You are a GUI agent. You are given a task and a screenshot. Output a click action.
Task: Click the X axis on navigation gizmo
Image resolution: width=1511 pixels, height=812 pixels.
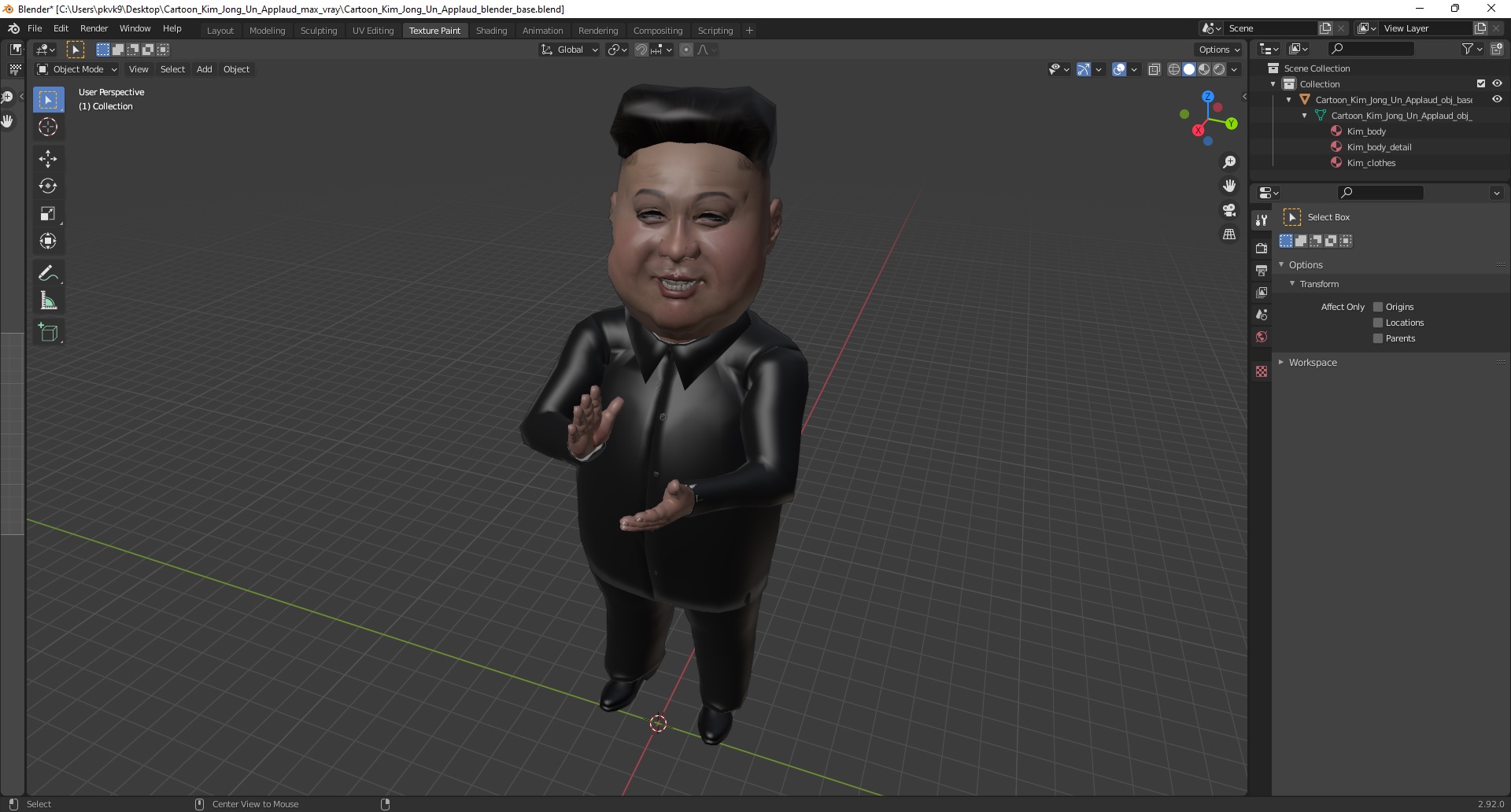1198,131
